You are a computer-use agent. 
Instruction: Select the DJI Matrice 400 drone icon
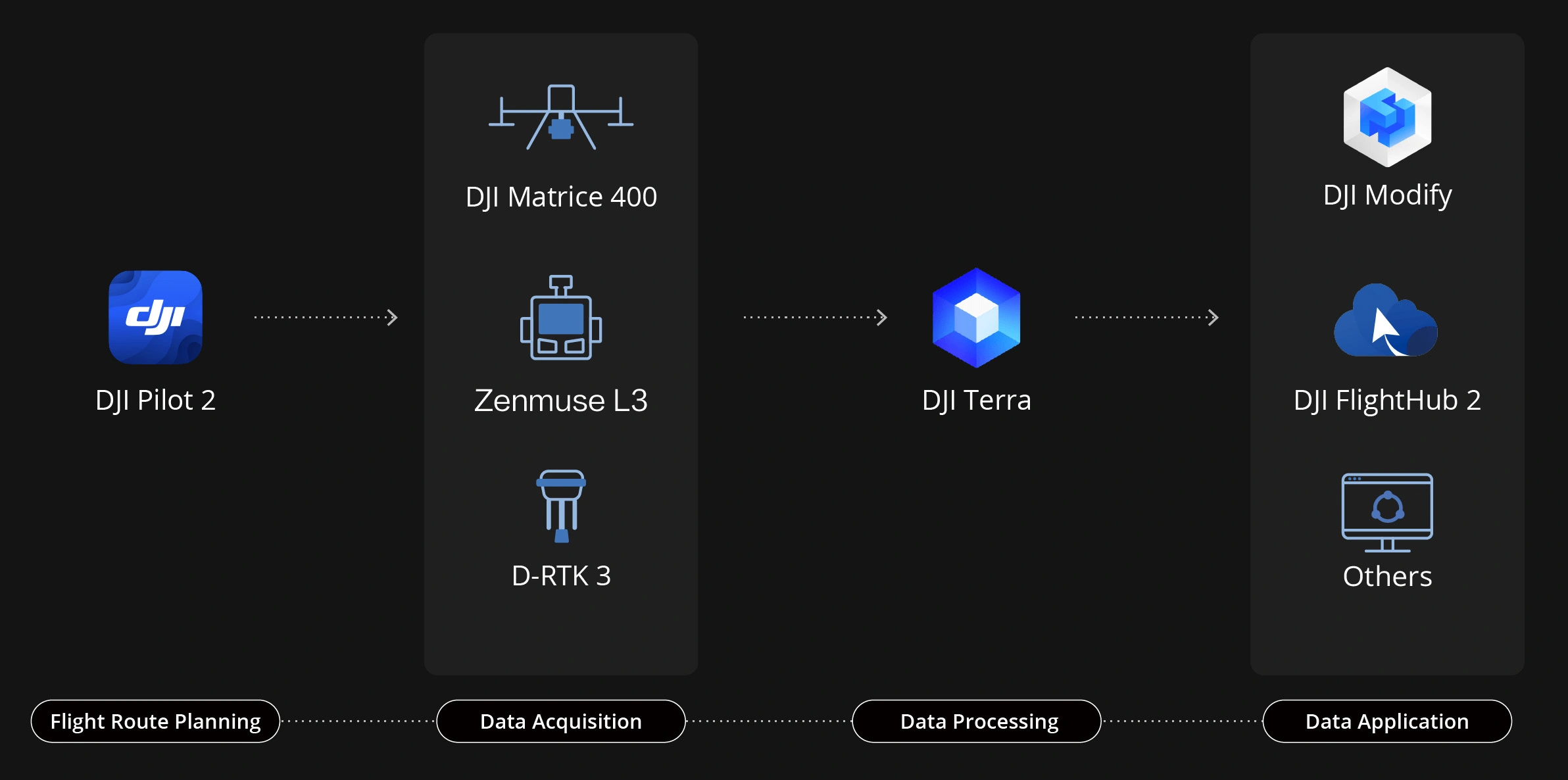[560, 117]
